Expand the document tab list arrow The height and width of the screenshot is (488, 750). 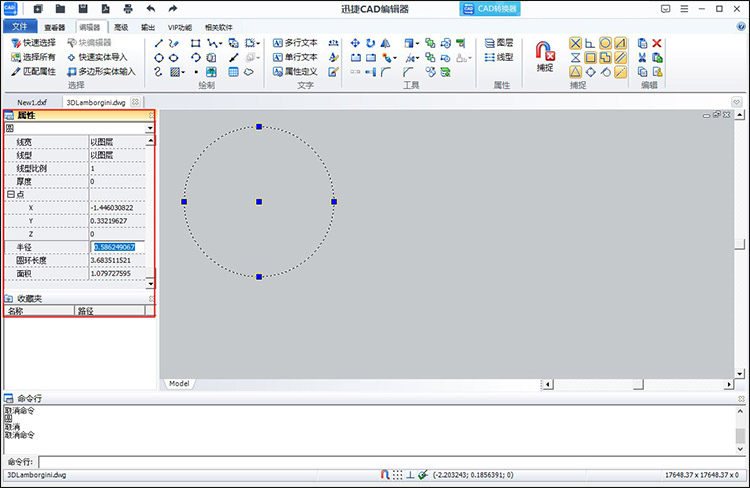(736, 102)
